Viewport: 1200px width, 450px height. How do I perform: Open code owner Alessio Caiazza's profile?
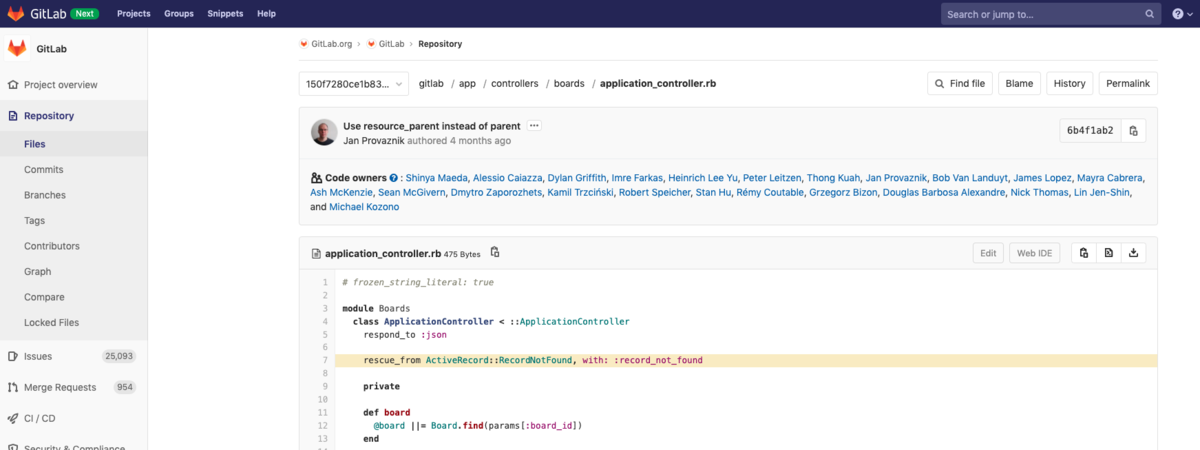pos(506,178)
